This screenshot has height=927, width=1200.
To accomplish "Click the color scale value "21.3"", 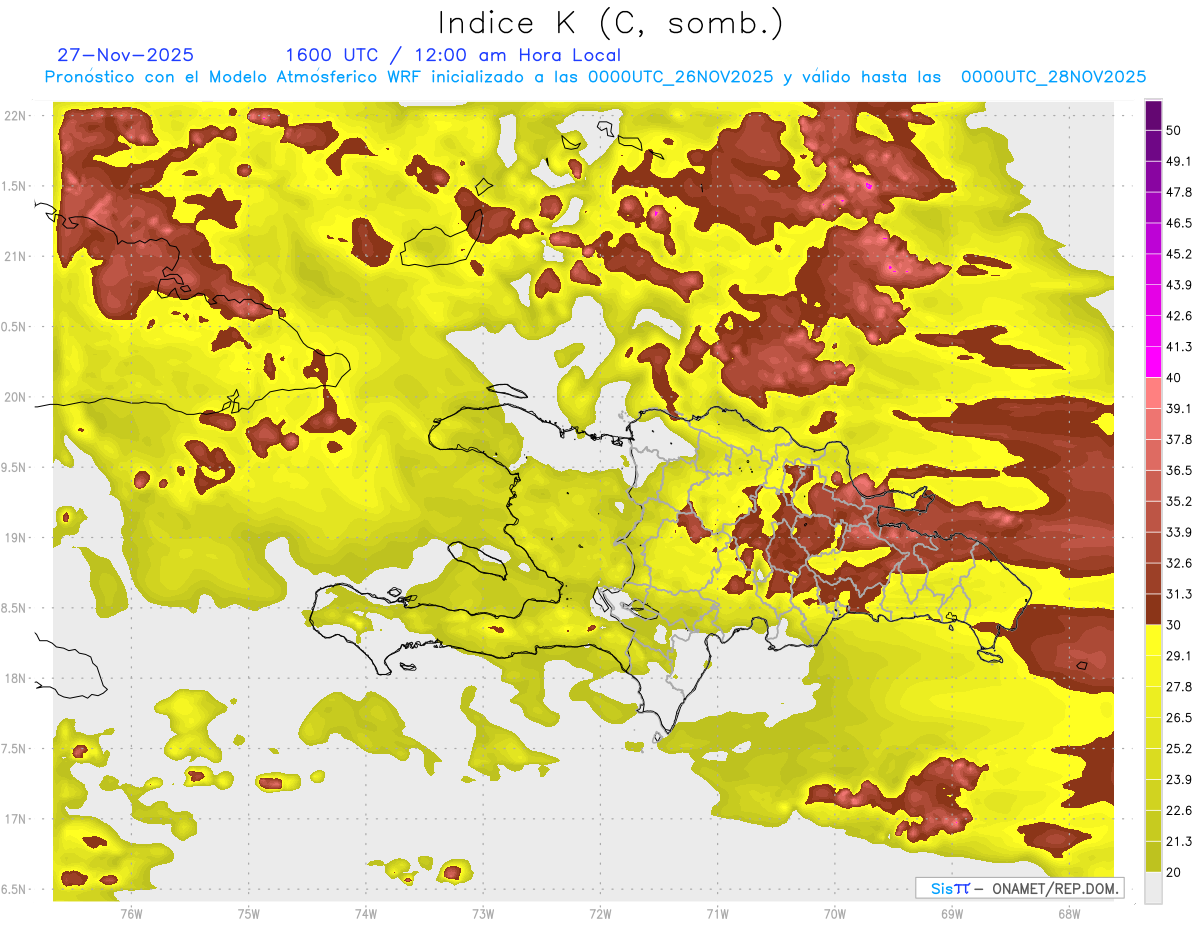I will tap(1179, 842).
